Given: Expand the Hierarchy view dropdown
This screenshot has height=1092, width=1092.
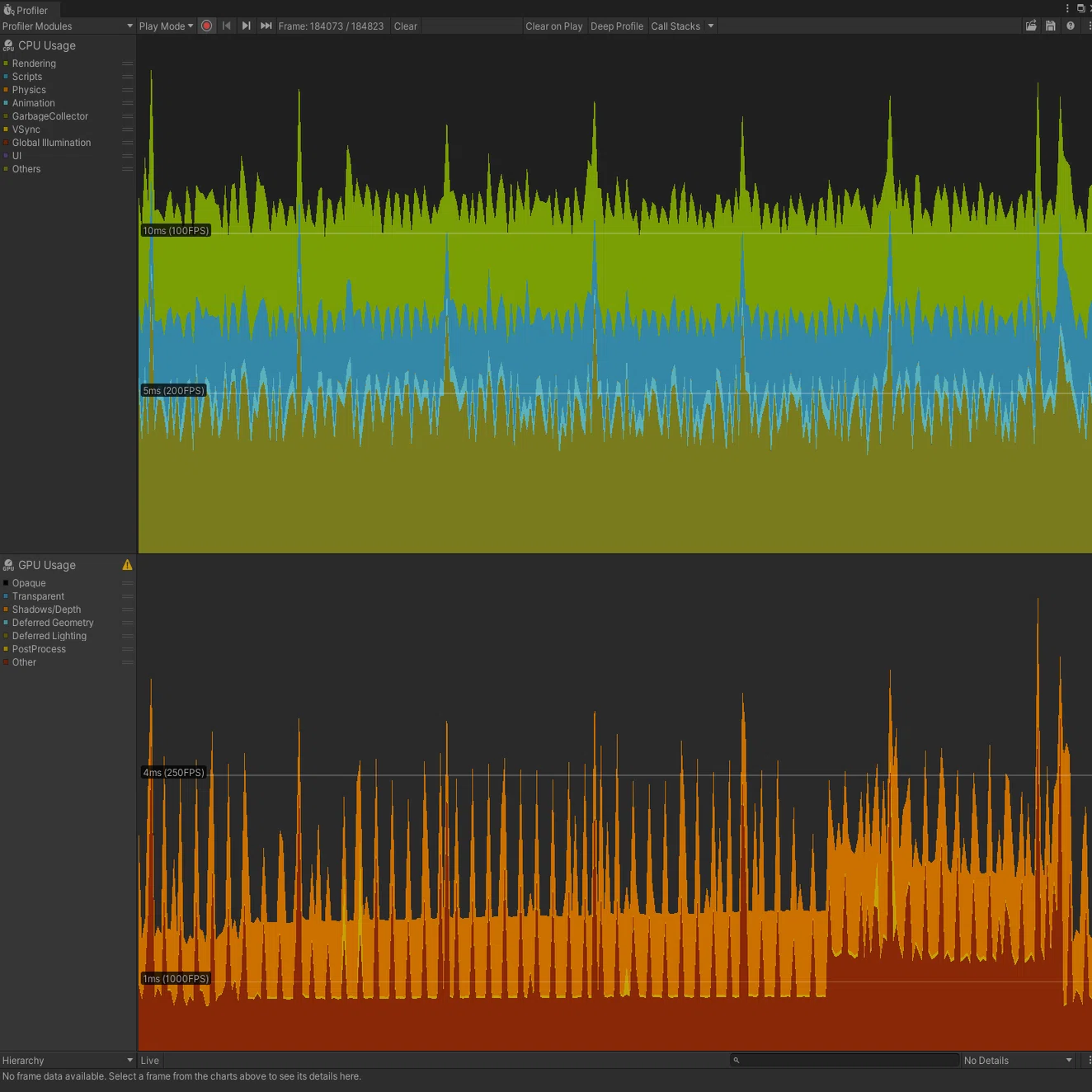Looking at the screenshot, I should click(68, 1061).
